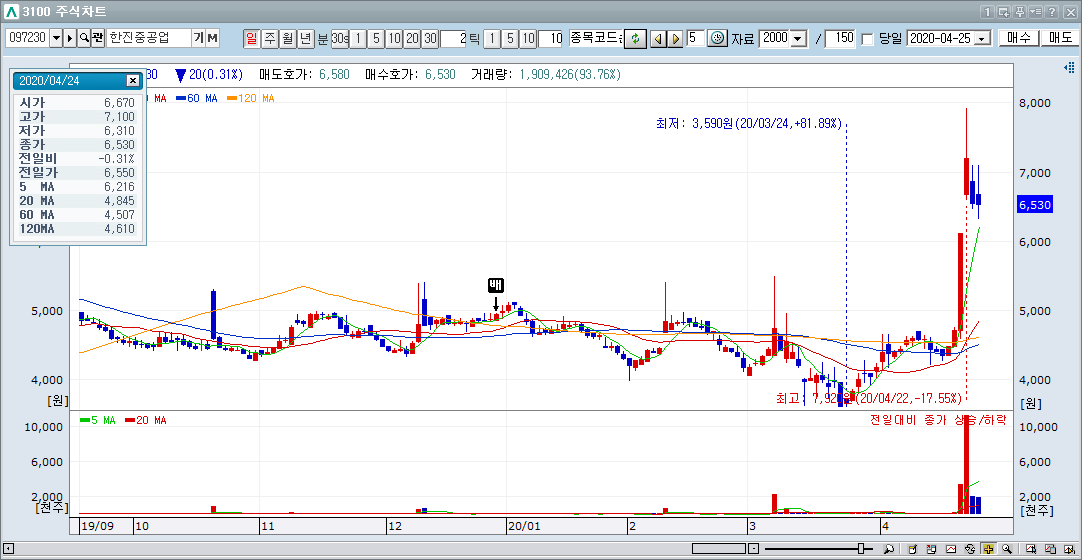Click the small minus button left of slider
Screen dimensions: 1082x560
point(754,550)
